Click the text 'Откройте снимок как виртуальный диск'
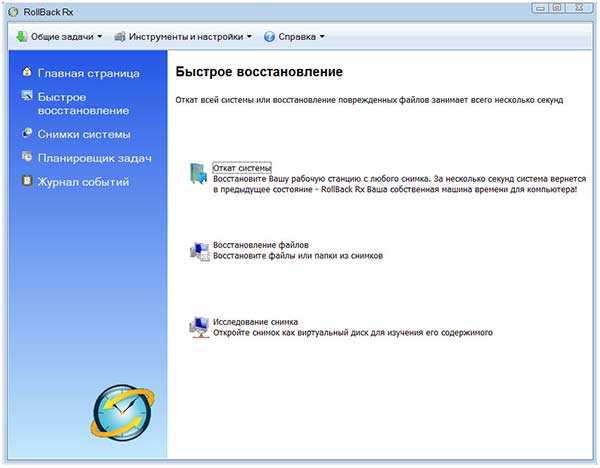The width and height of the screenshot is (600, 468). pyautogui.click(x=290, y=333)
